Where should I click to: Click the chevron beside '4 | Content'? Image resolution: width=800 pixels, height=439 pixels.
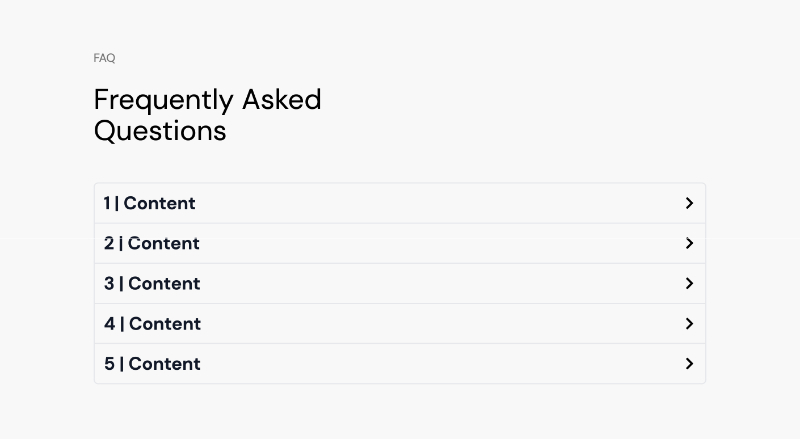coord(689,324)
